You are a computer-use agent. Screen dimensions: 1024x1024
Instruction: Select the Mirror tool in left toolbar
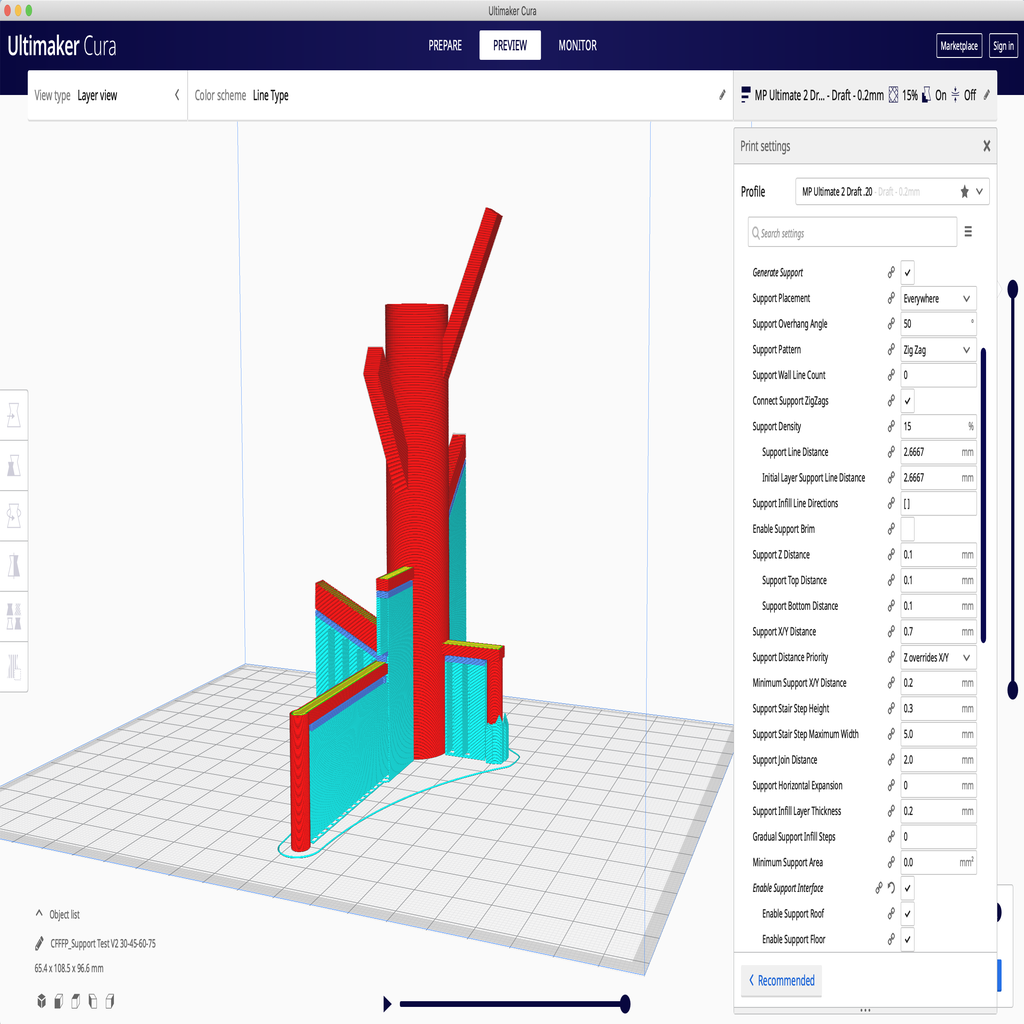pos(14,566)
